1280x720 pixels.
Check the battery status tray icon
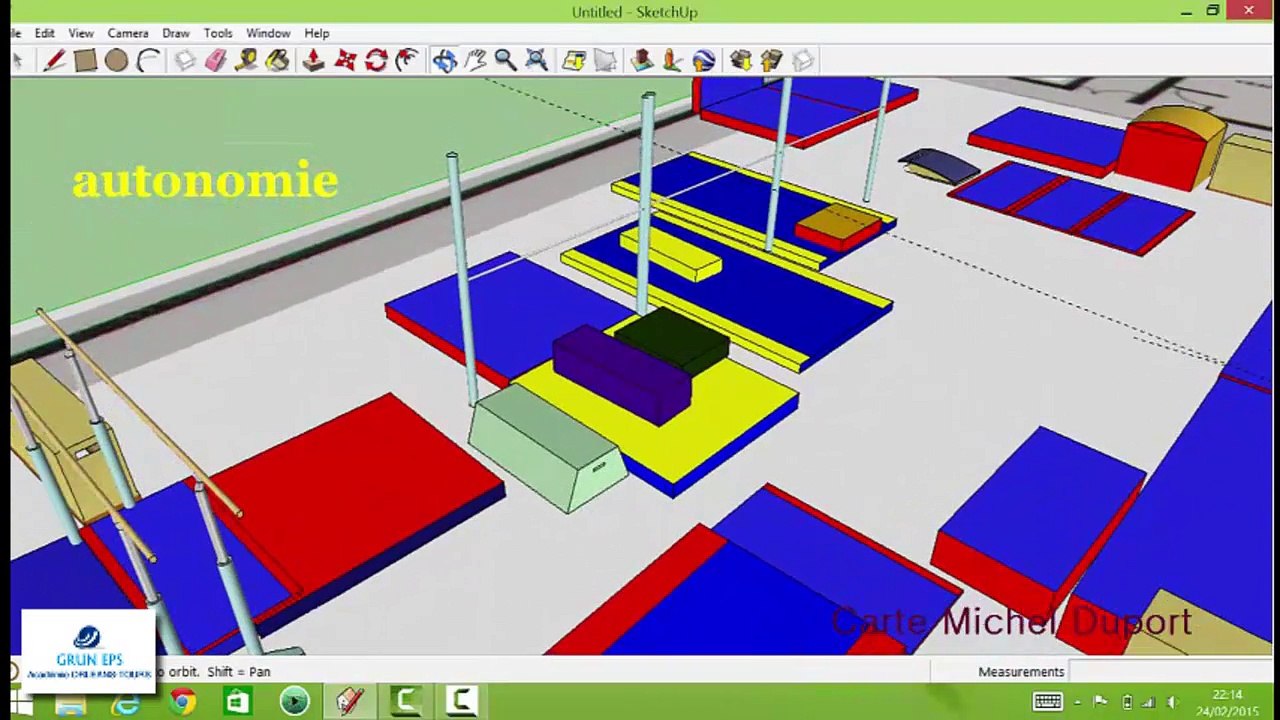(x=1127, y=702)
